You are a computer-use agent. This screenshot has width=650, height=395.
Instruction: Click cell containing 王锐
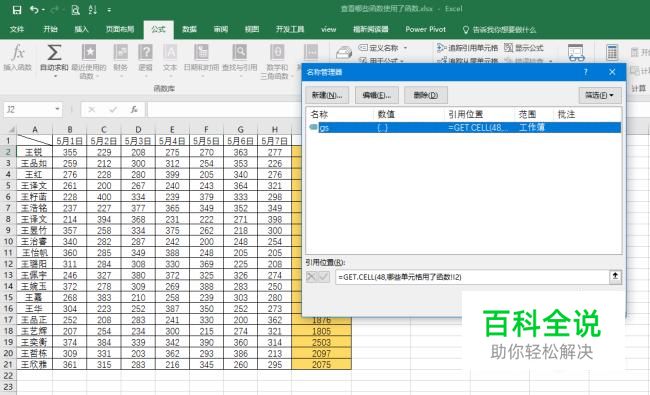coord(34,152)
